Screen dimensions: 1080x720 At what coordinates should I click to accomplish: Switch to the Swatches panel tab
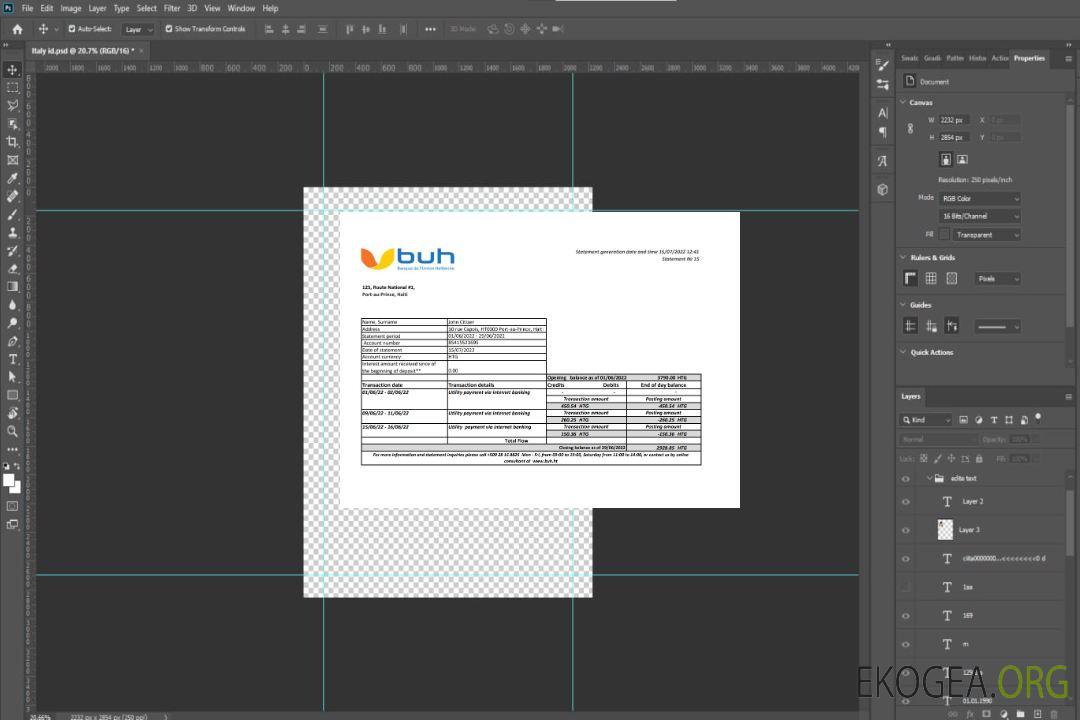point(908,58)
